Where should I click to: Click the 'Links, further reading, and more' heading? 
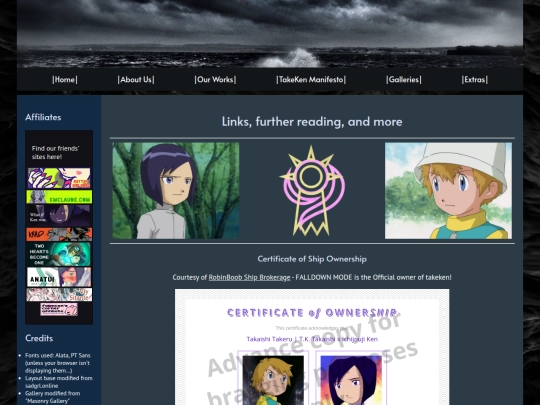[312, 122]
